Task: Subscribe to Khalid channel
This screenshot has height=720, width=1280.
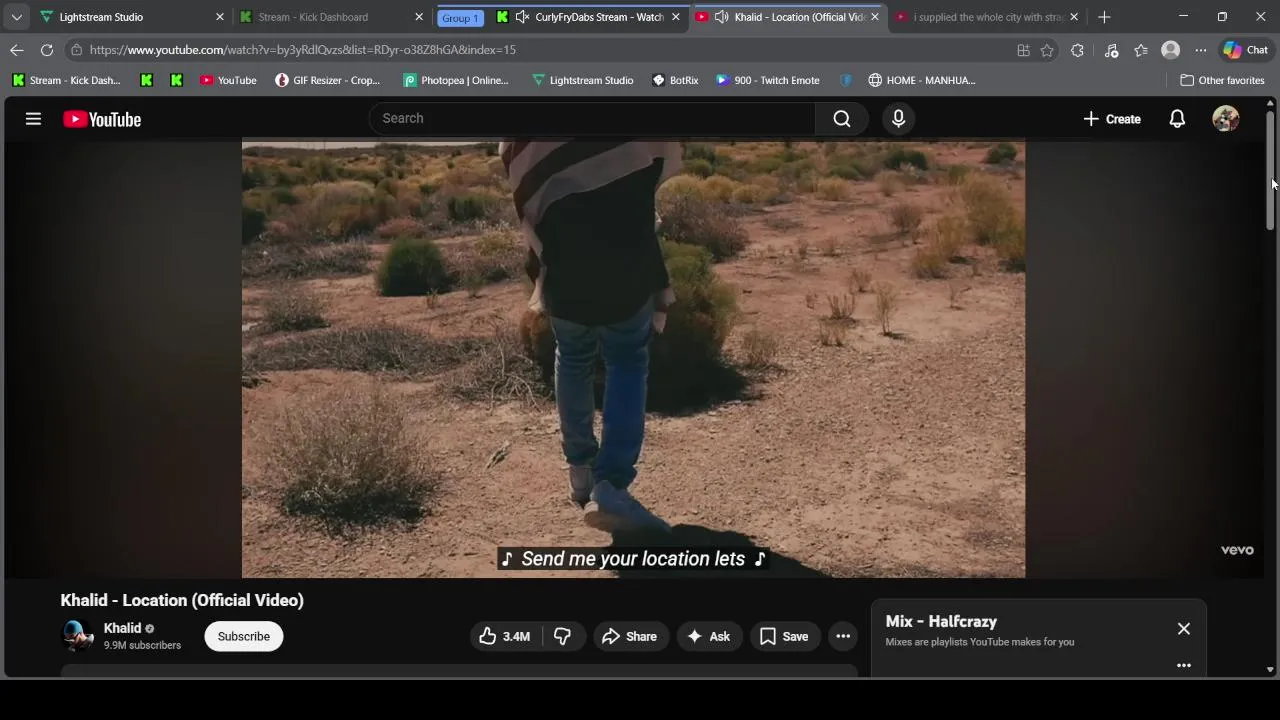Action: [244, 636]
